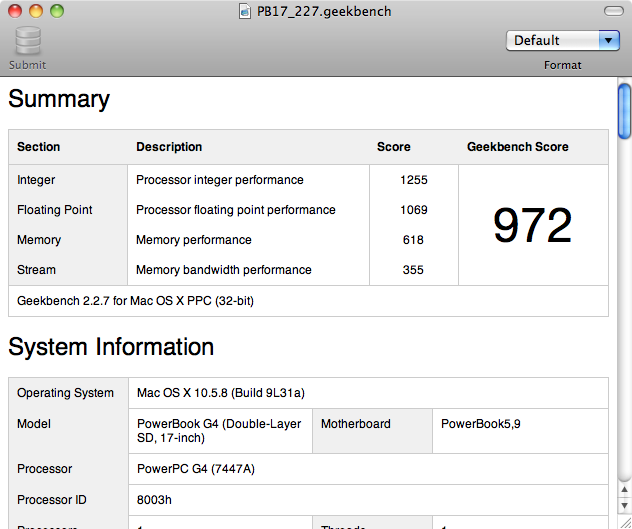Click the Section column header
The height and width of the screenshot is (529, 632).
(38, 147)
